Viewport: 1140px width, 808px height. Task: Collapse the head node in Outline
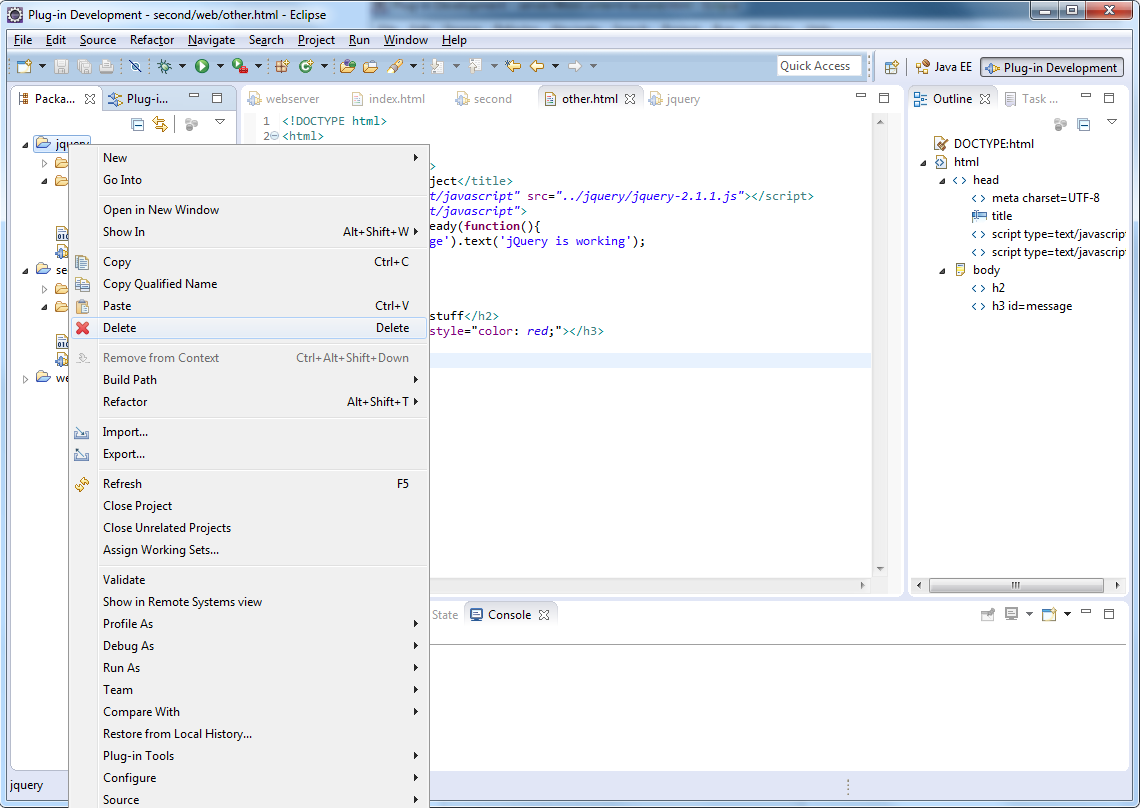[x=942, y=181]
